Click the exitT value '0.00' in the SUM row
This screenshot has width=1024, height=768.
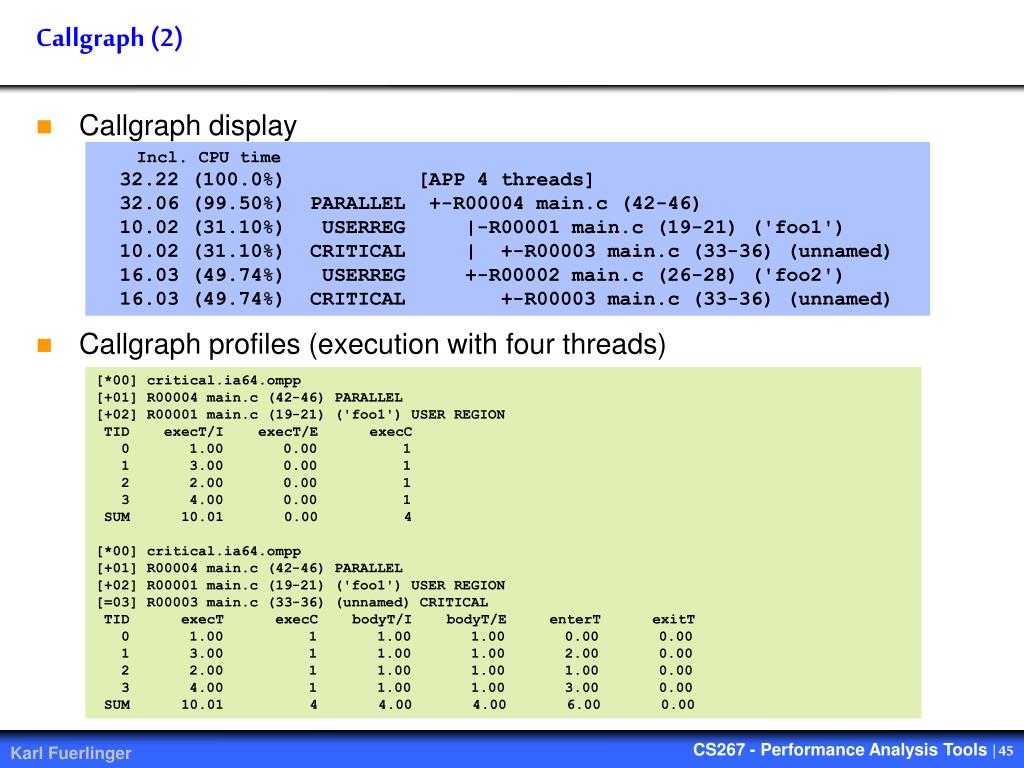pos(677,705)
